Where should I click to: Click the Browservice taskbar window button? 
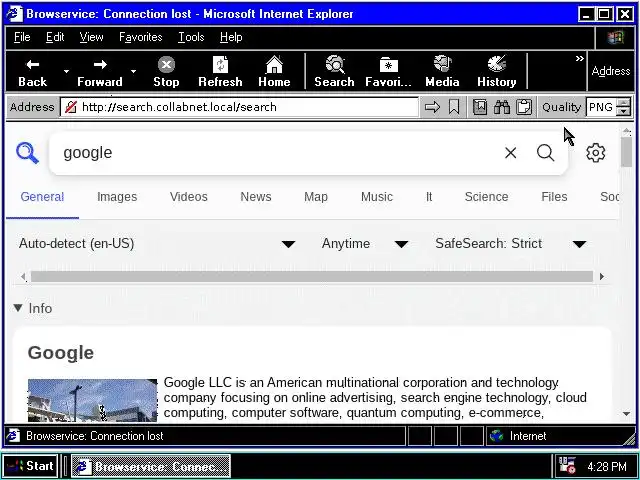pos(151,466)
